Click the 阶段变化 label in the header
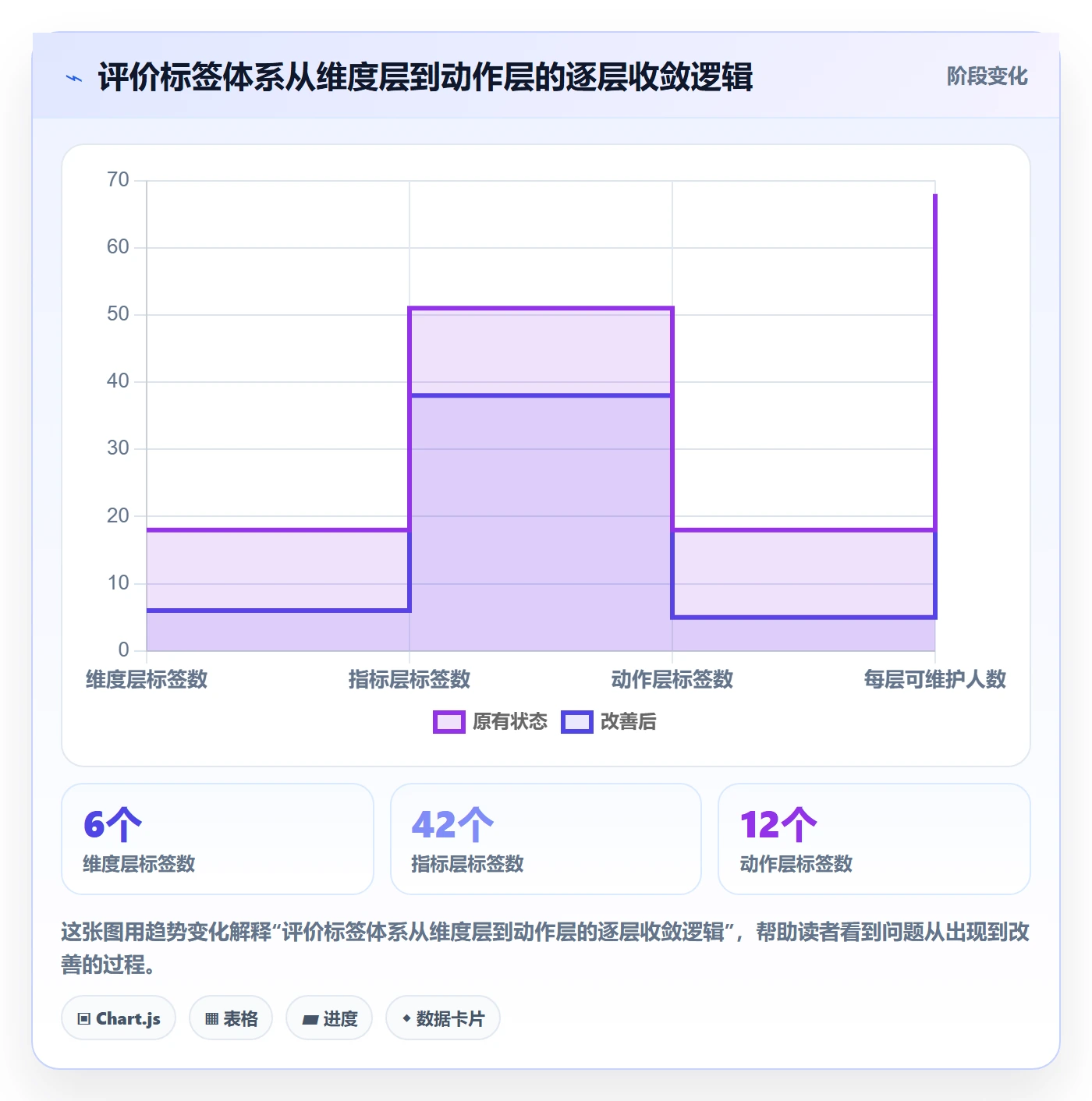The height and width of the screenshot is (1101, 1092). (987, 76)
